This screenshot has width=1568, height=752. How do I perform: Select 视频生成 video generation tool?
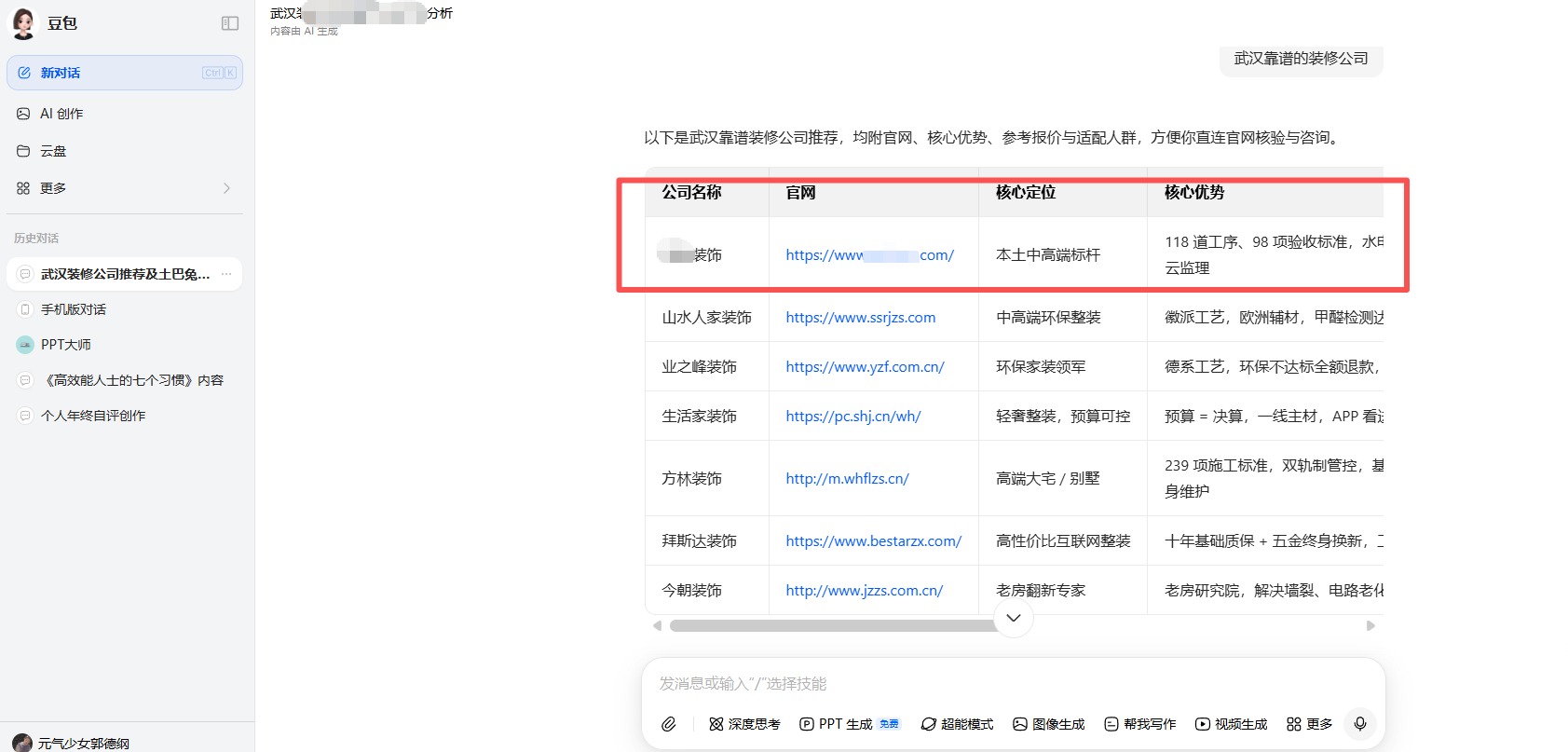click(x=1232, y=724)
